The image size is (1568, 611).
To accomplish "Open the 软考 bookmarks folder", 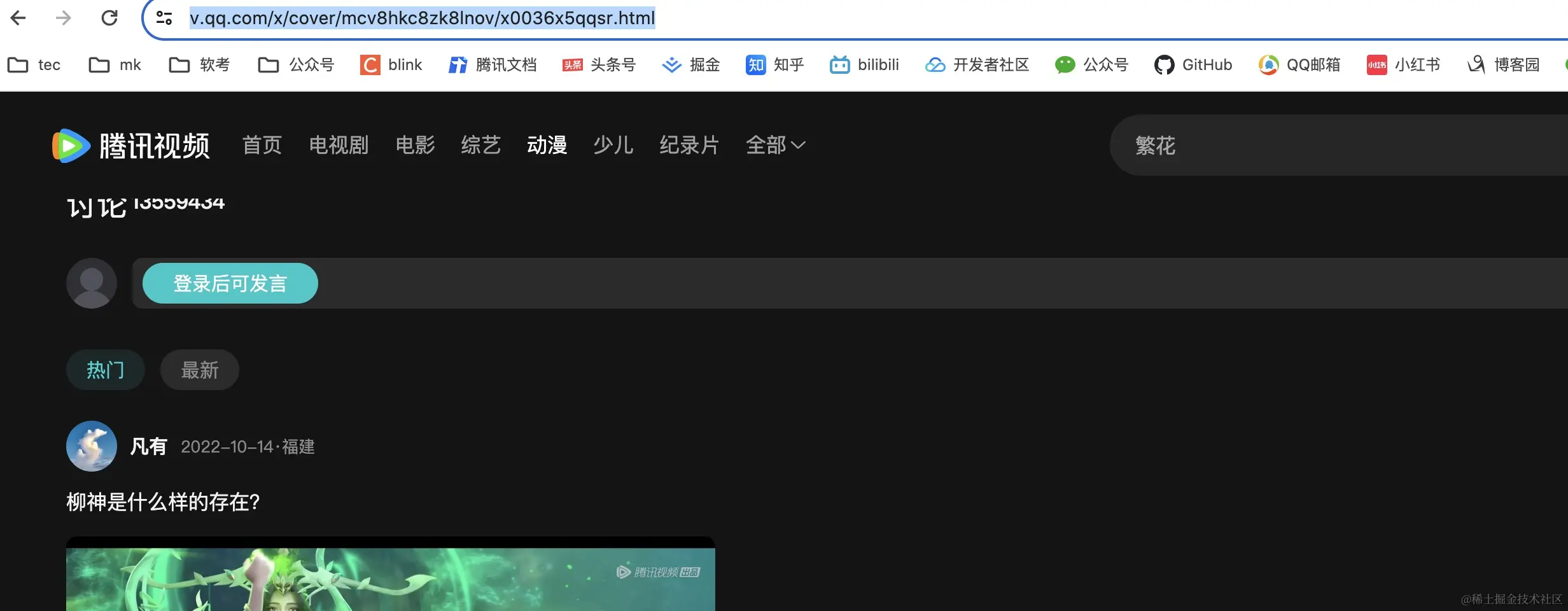I will pyautogui.click(x=199, y=65).
